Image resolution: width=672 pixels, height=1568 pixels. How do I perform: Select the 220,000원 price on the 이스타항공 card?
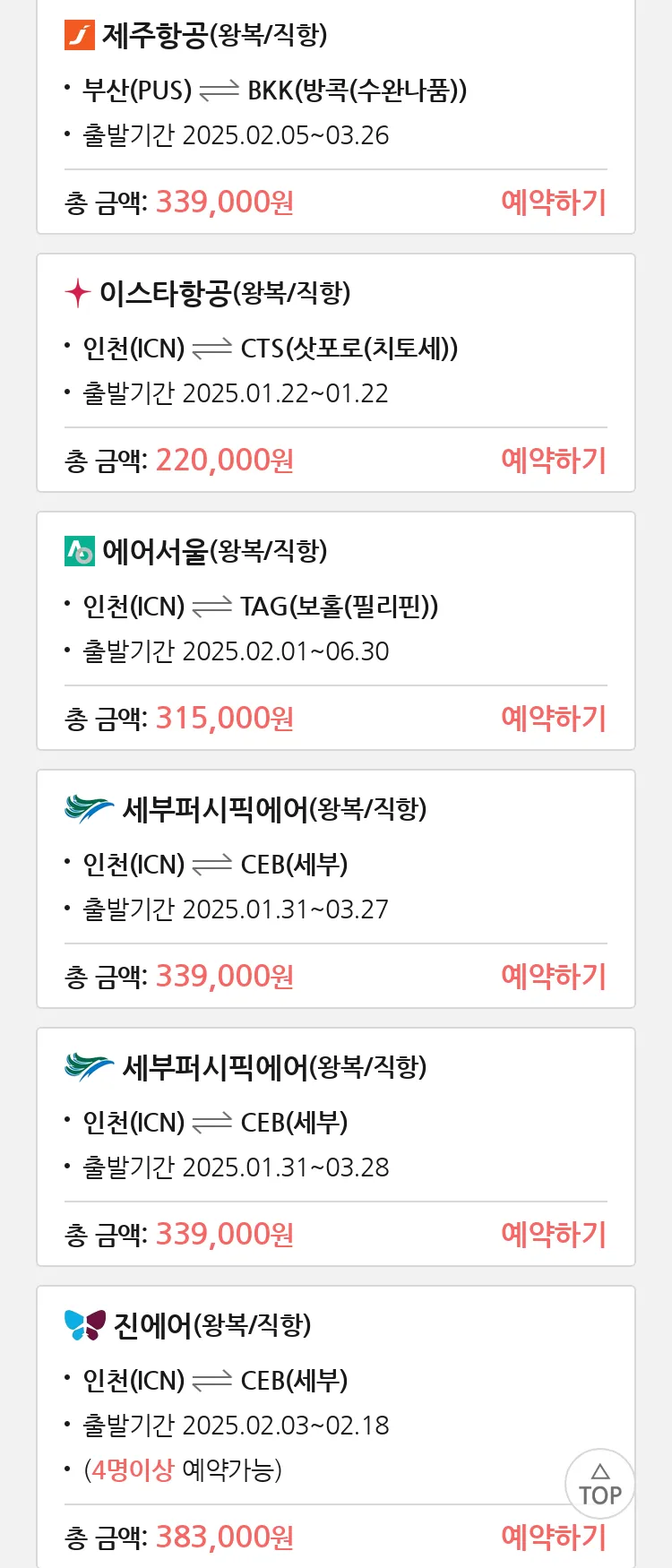tap(225, 461)
